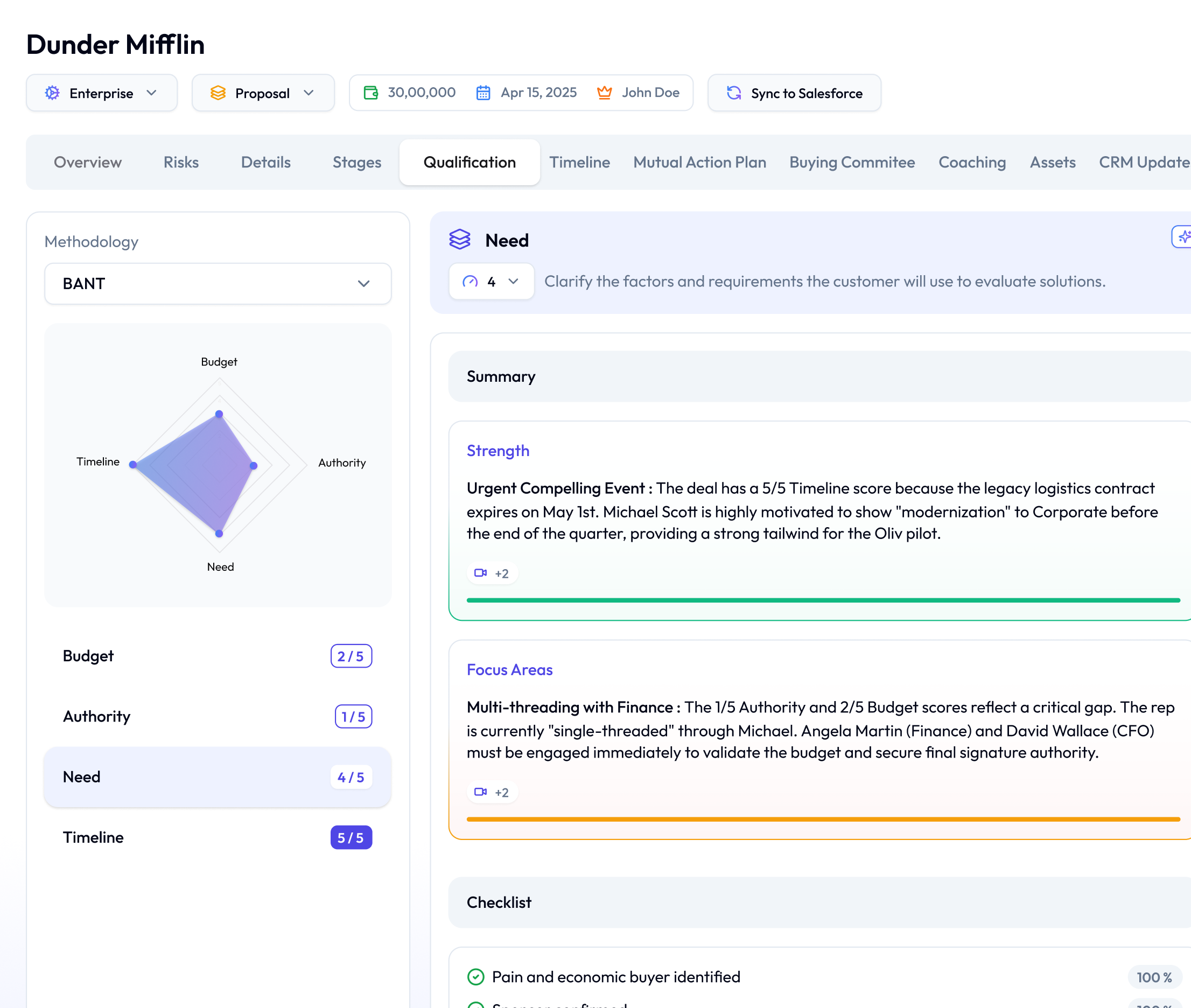Screen dimensions: 1191x1008
Task: Click the gauge icon in the score selector
Action: click(470, 281)
